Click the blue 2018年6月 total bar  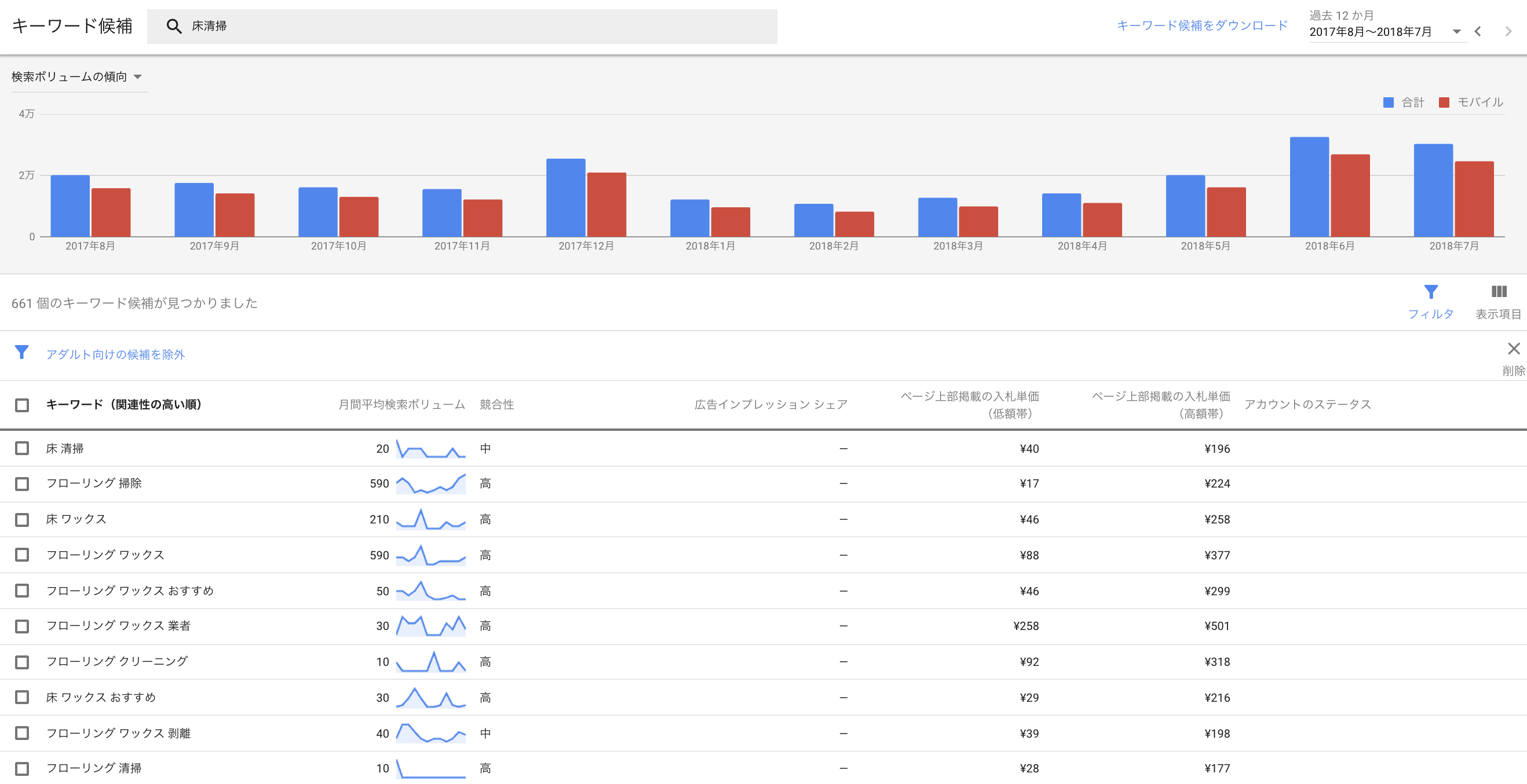[1309, 186]
